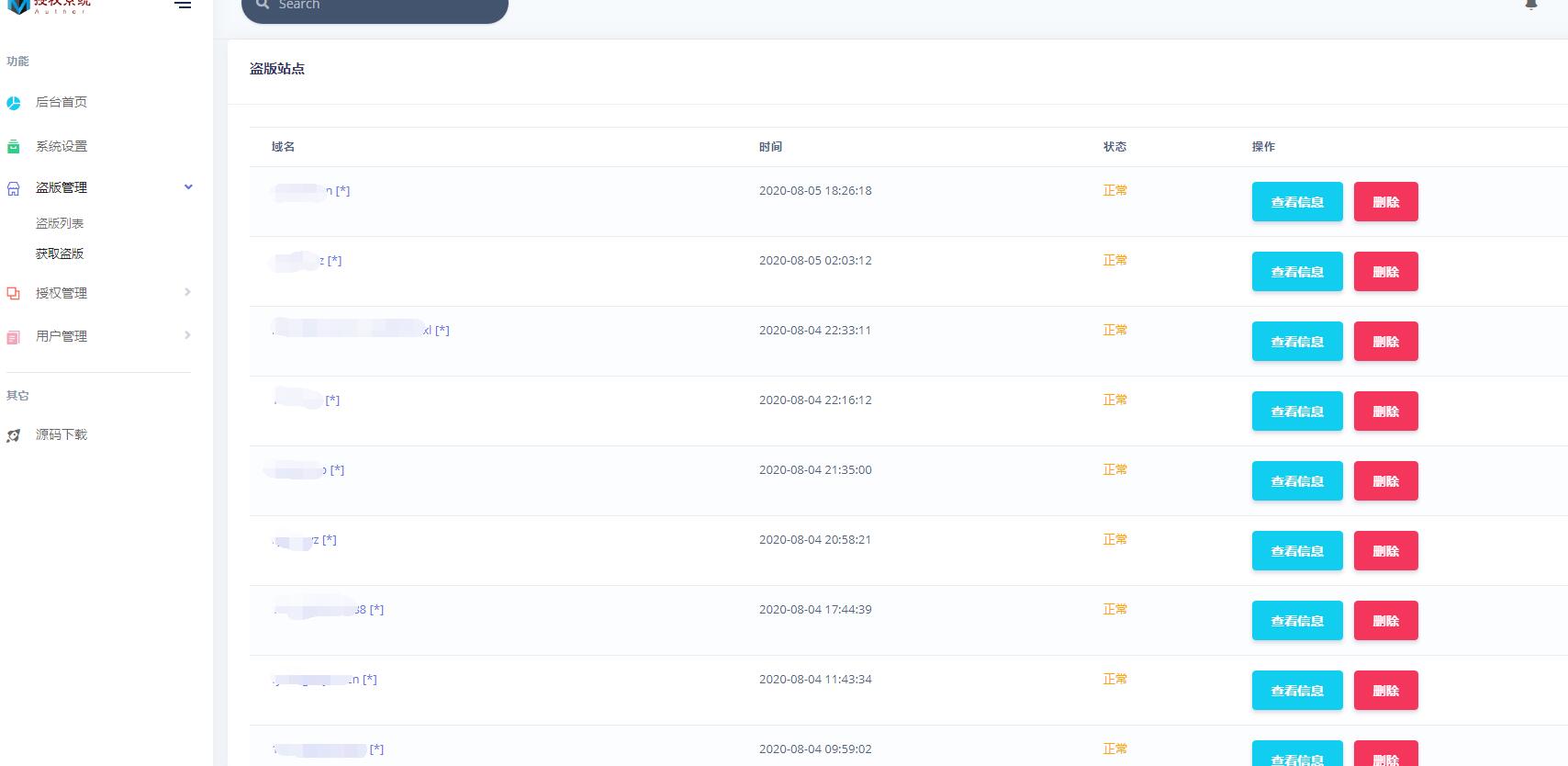This screenshot has height=766, width=1568.
Task: View info for the 18:26:18 entry
Action: click(1296, 202)
